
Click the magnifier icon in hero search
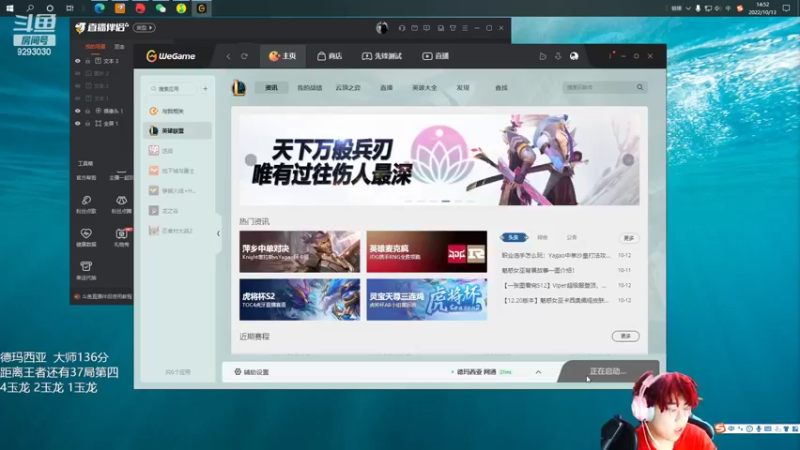coord(640,87)
